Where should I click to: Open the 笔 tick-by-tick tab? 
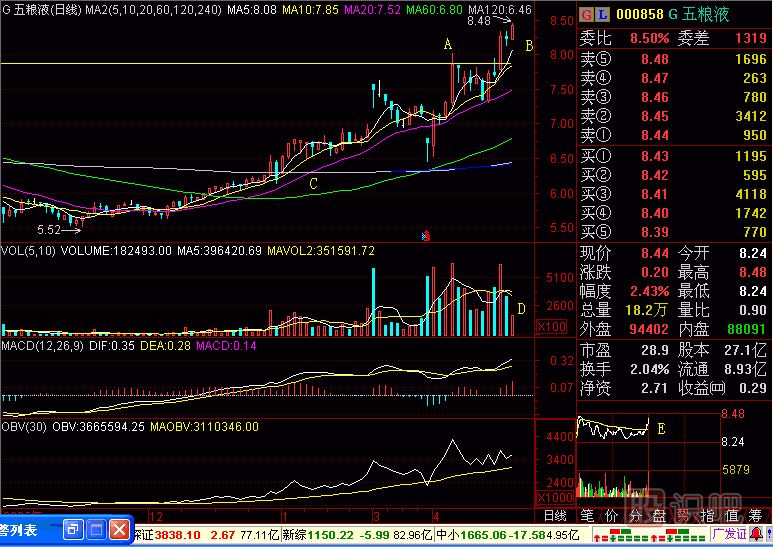(x=587, y=516)
